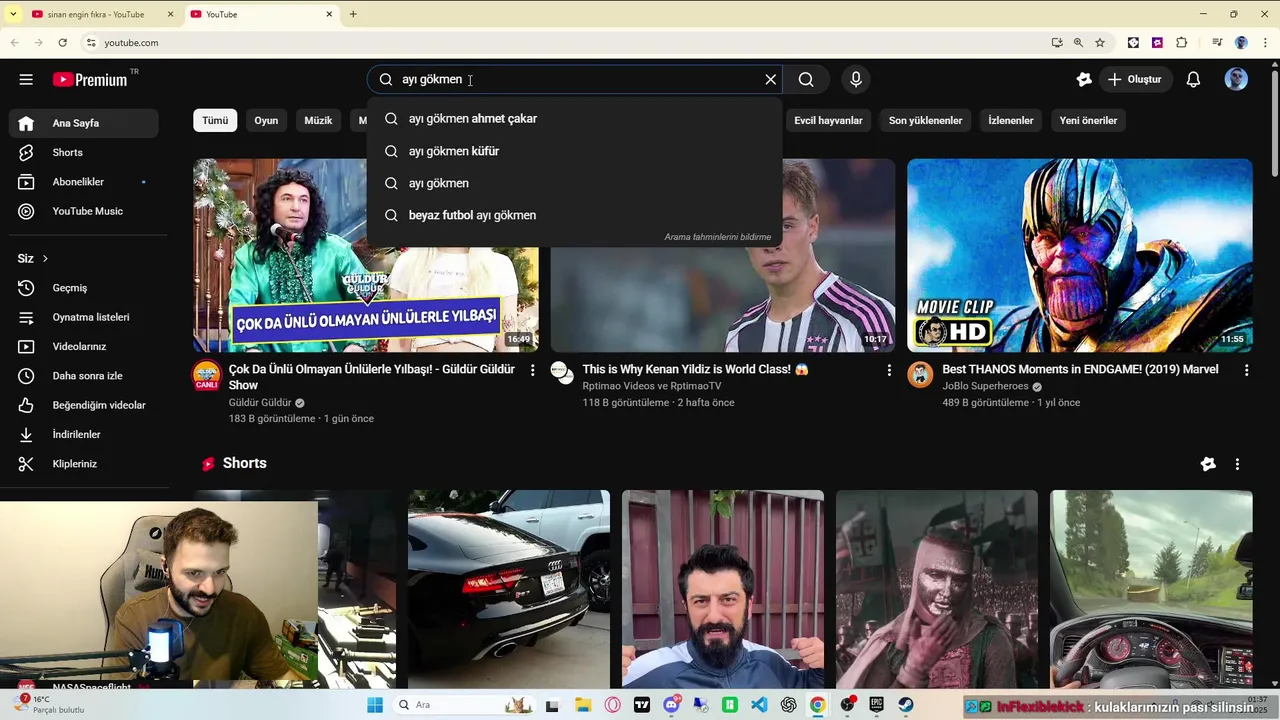Screen dimensions: 1280x720
Task: Open Klipleriniz in the sidebar
Action: click(x=84, y=464)
